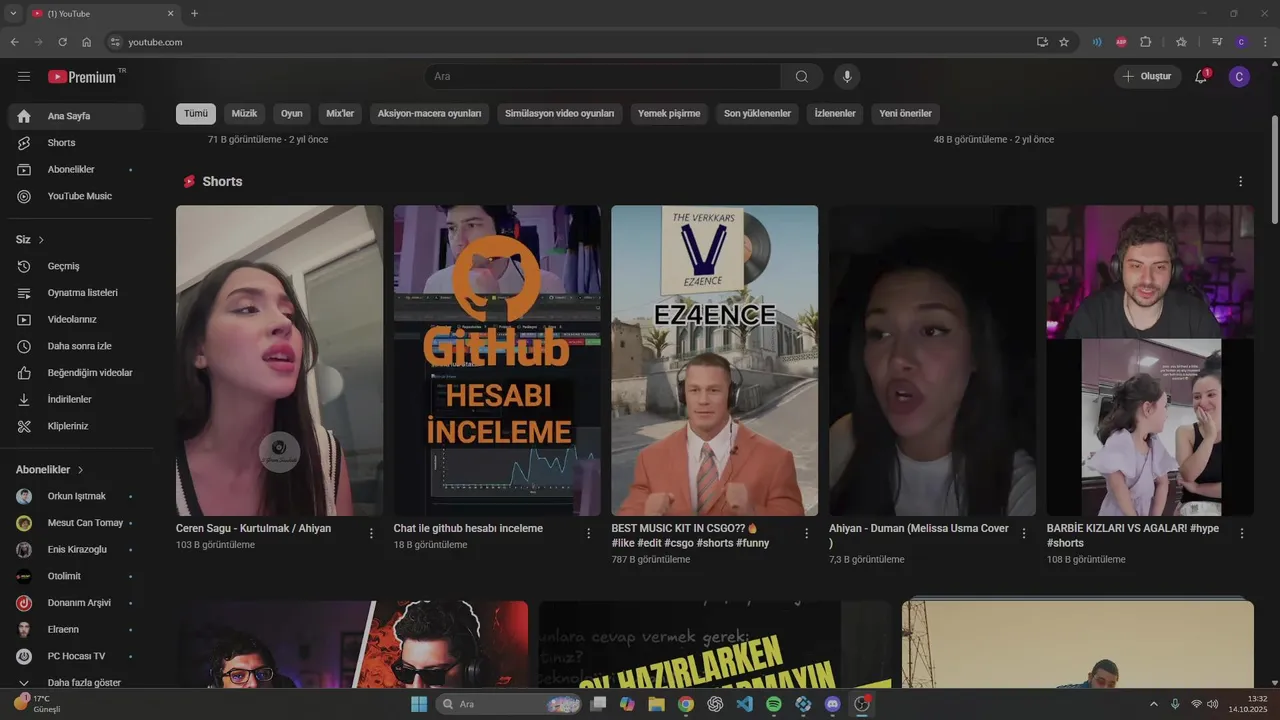Viewport: 1280px width, 720px height.
Task: Open Elraenn channel
Action: pyautogui.click(x=77, y=630)
